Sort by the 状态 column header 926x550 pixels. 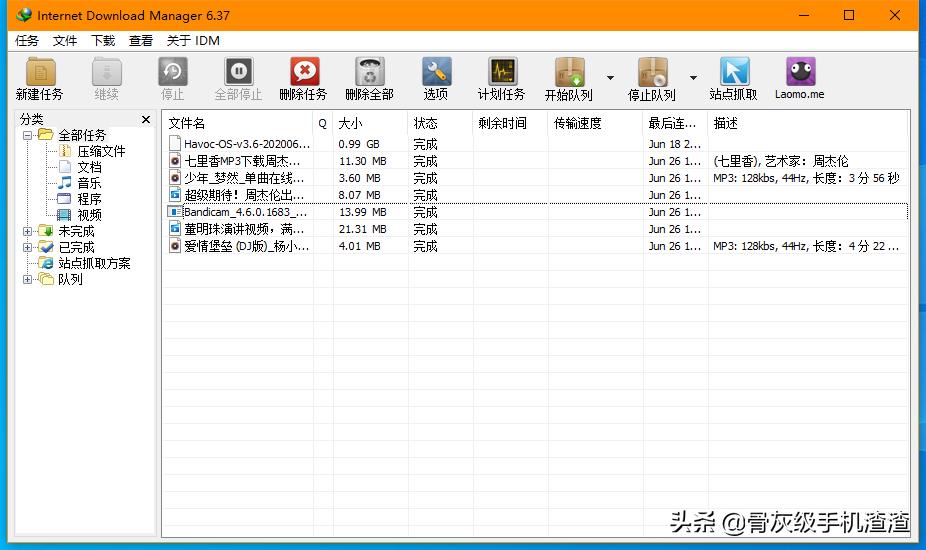pyautogui.click(x=441, y=123)
